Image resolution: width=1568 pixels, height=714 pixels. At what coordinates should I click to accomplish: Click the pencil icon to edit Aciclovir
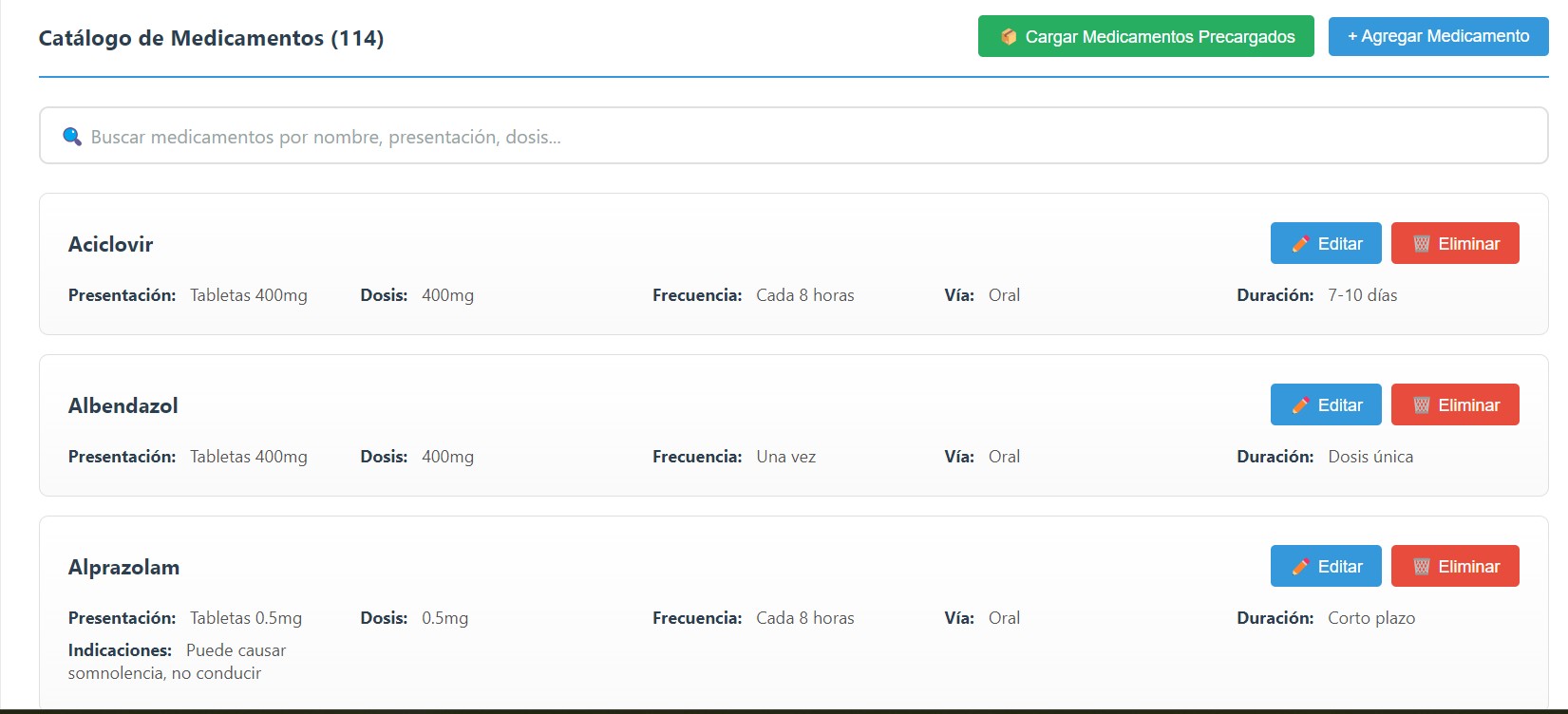coord(1300,244)
